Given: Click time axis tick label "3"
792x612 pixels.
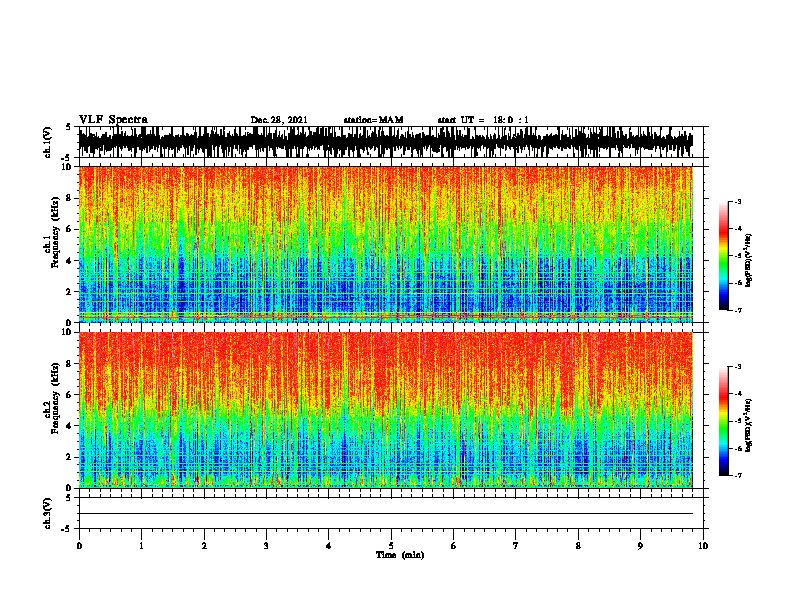Looking at the screenshot, I should 266,545.
